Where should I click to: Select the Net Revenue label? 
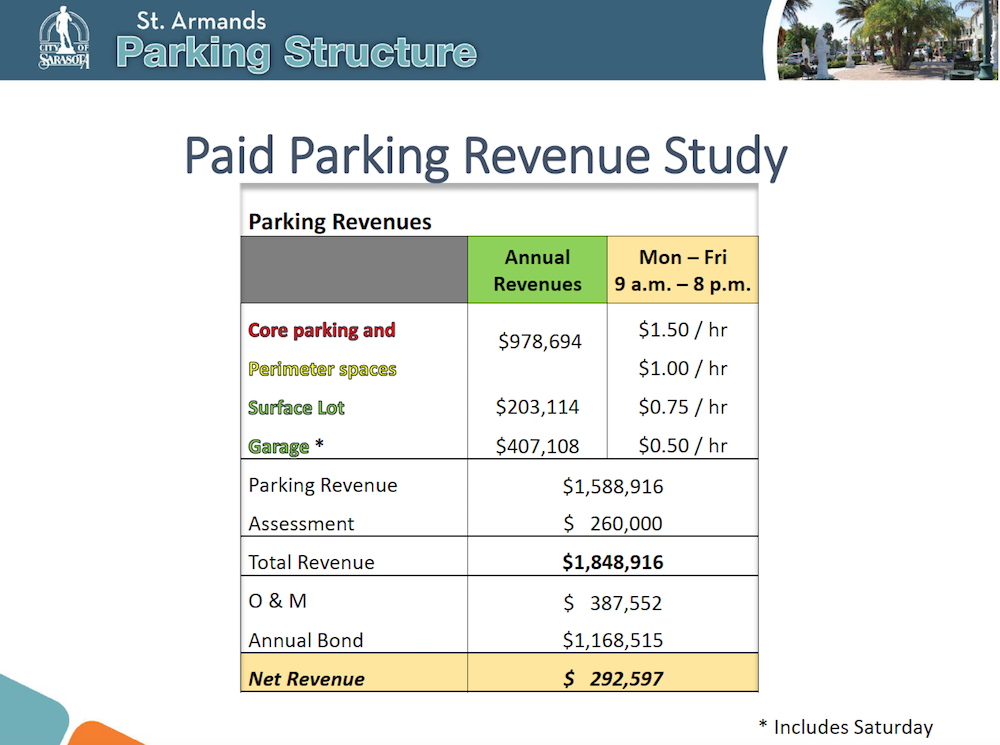306,679
